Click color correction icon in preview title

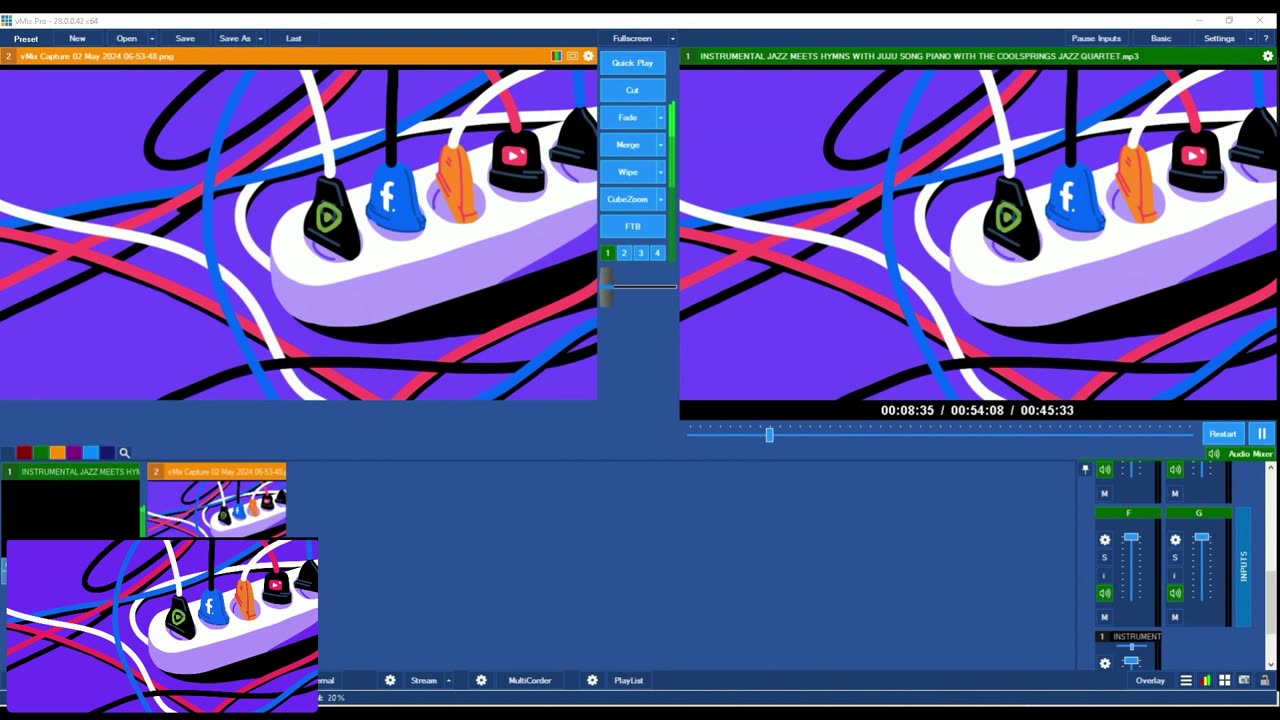(557, 56)
